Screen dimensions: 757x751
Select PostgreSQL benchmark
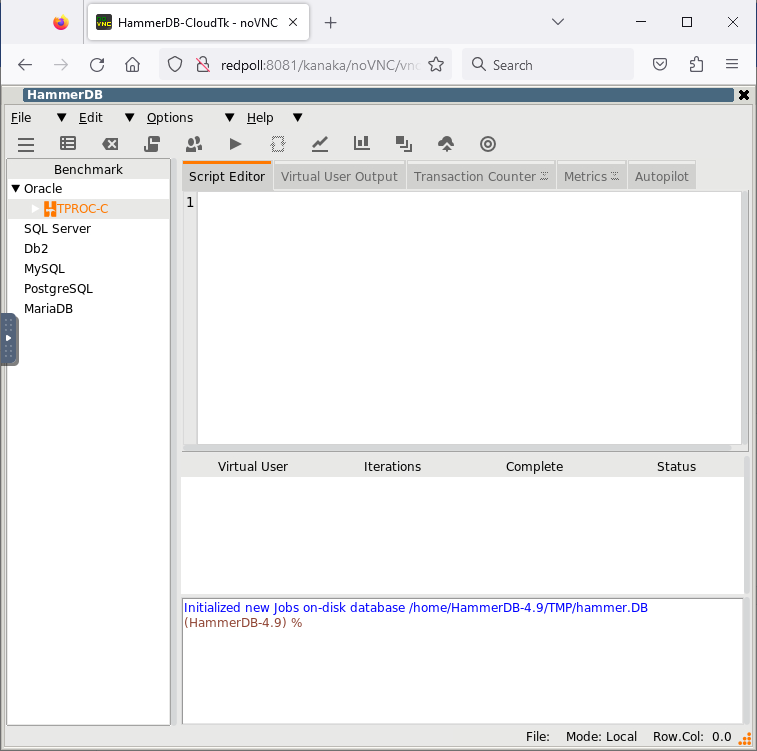(58, 289)
